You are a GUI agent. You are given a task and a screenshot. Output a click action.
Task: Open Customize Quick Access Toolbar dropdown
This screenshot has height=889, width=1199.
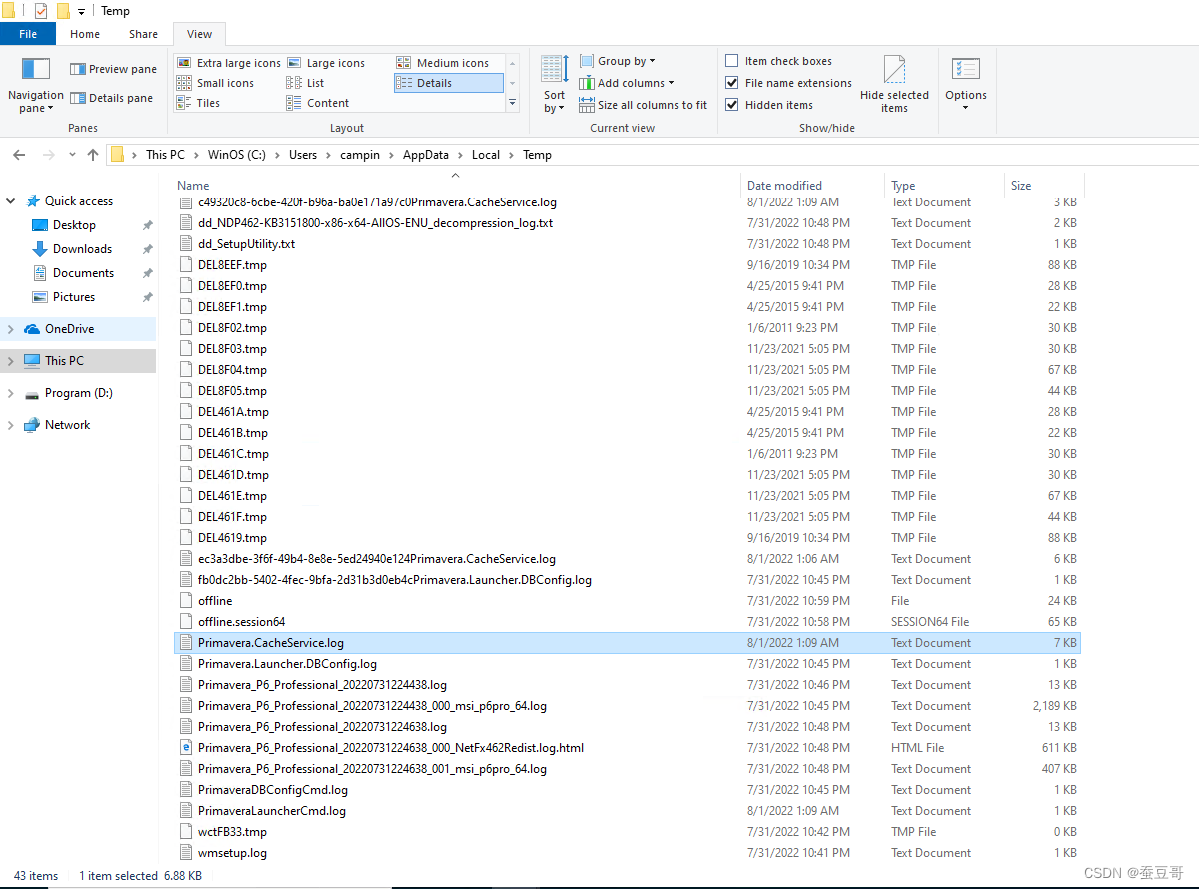(x=81, y=11)
